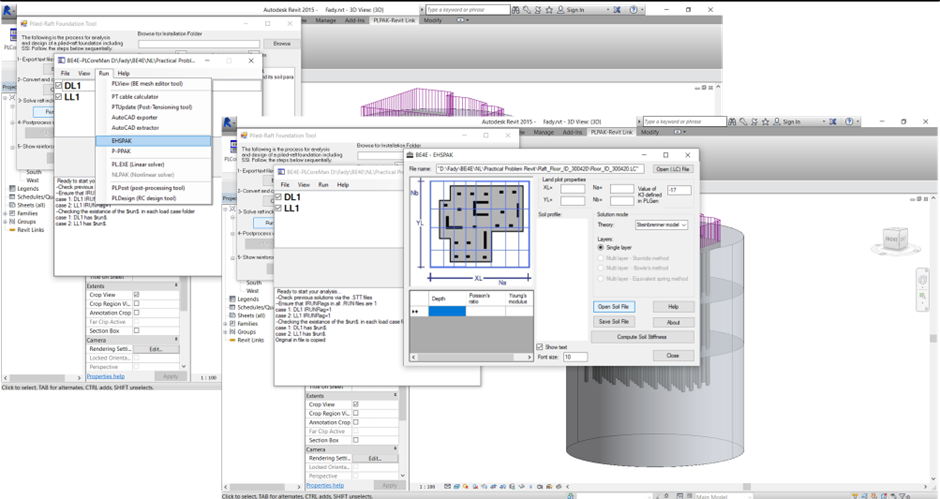Switch to Manage tab in rear Revit window
The height and width of the screenshot is (499, 940).
[326, 20]
